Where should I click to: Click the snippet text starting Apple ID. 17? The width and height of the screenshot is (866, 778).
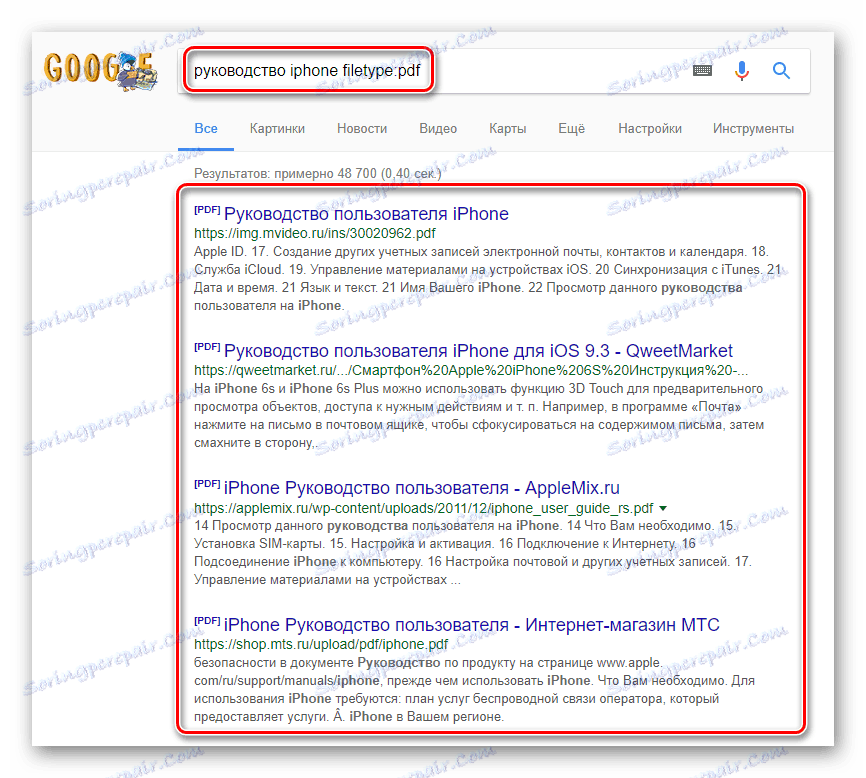pyautogui.click(x=488, y=279)
